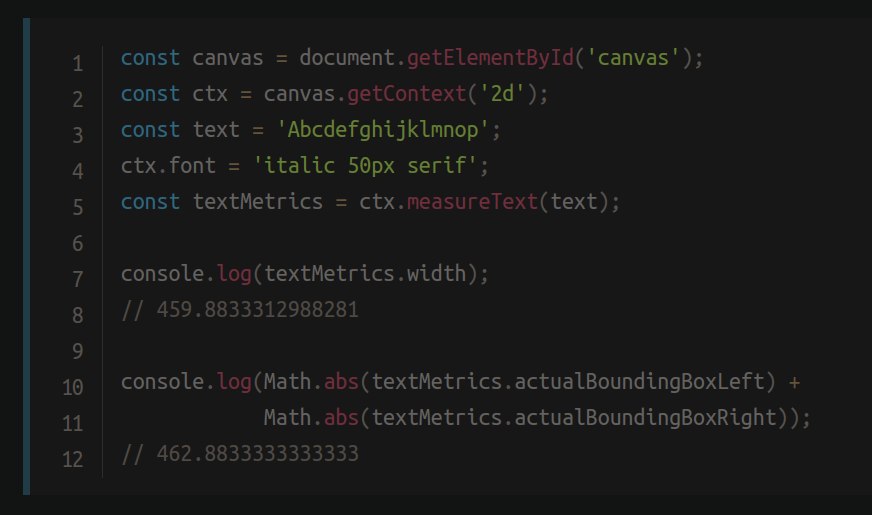Click actualBoundingBoxLeft on line 10
The image size is (872, 515).
639,382
